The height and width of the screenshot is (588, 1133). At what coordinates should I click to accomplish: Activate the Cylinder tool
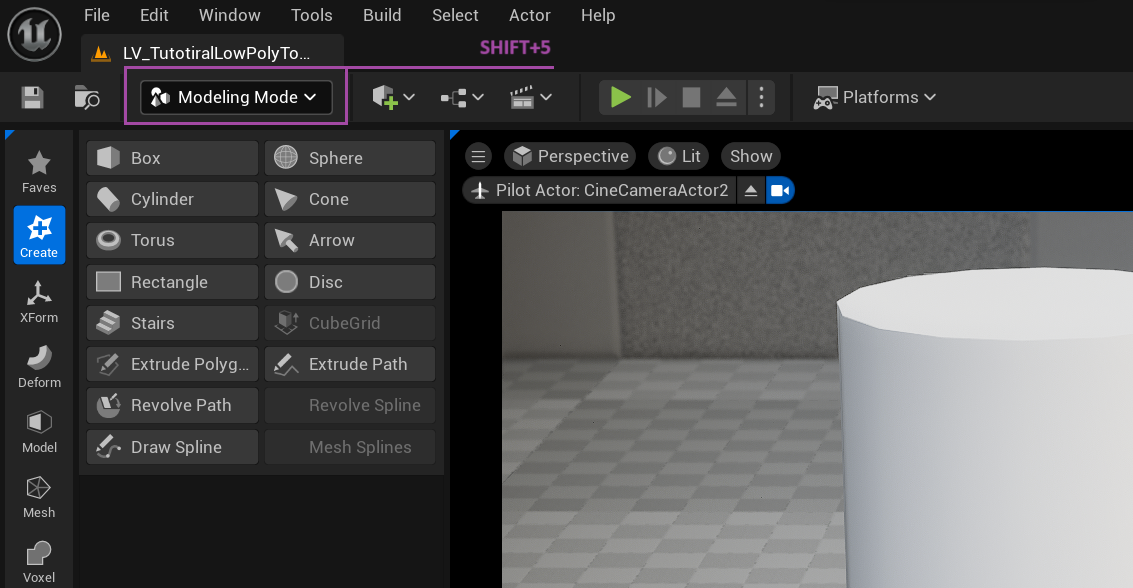[x=171, y=199]
